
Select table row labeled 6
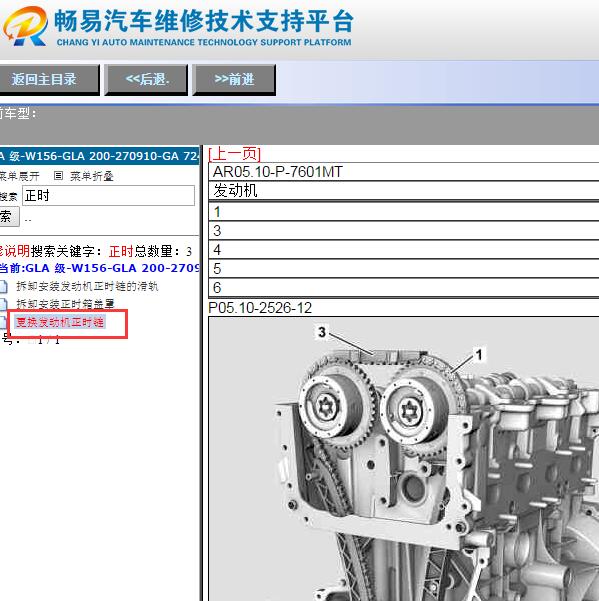point(404,287)
